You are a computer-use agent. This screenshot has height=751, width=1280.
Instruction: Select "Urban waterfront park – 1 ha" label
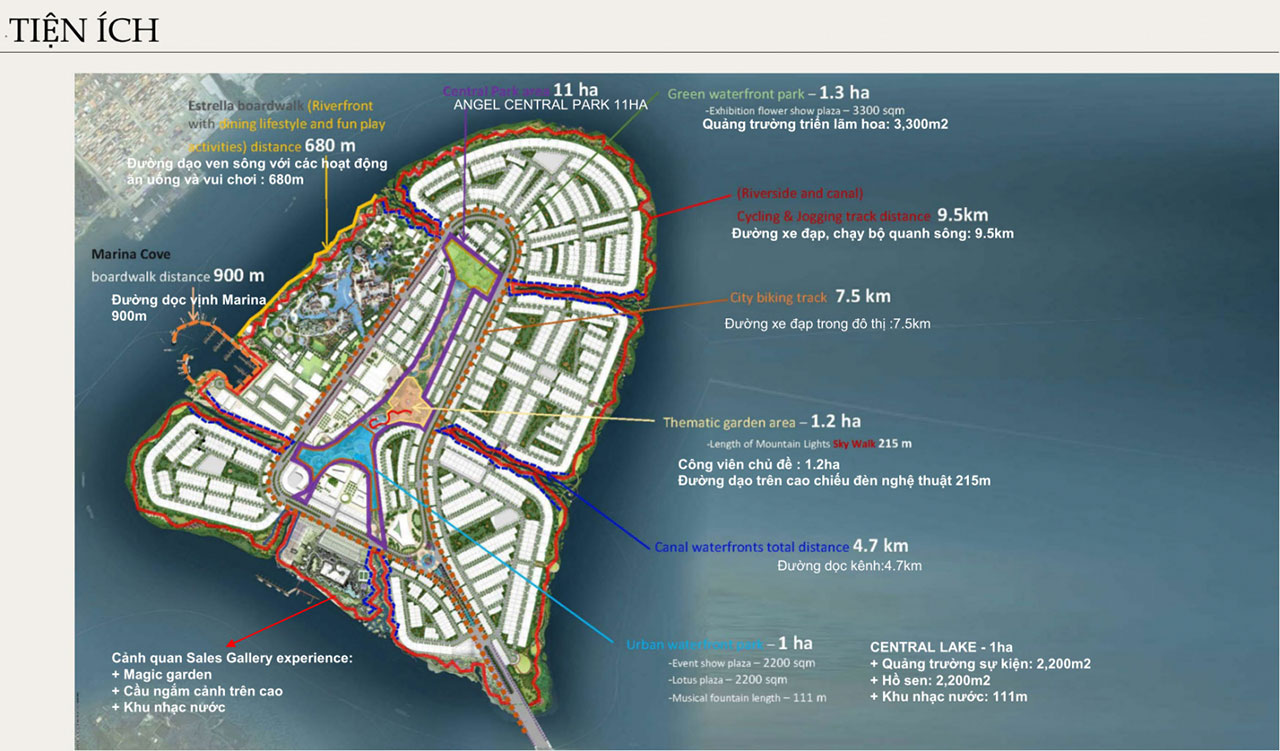coord(719,643)
